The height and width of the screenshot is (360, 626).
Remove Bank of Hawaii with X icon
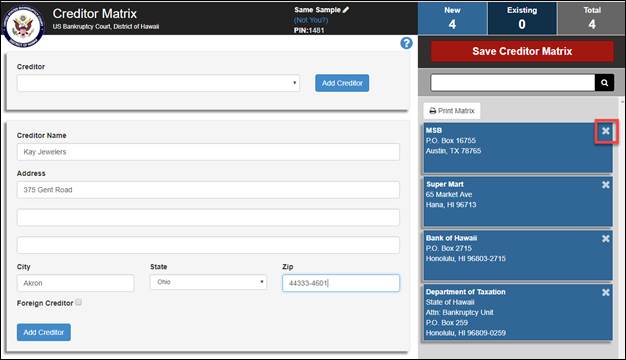click(x=606, y=239)
